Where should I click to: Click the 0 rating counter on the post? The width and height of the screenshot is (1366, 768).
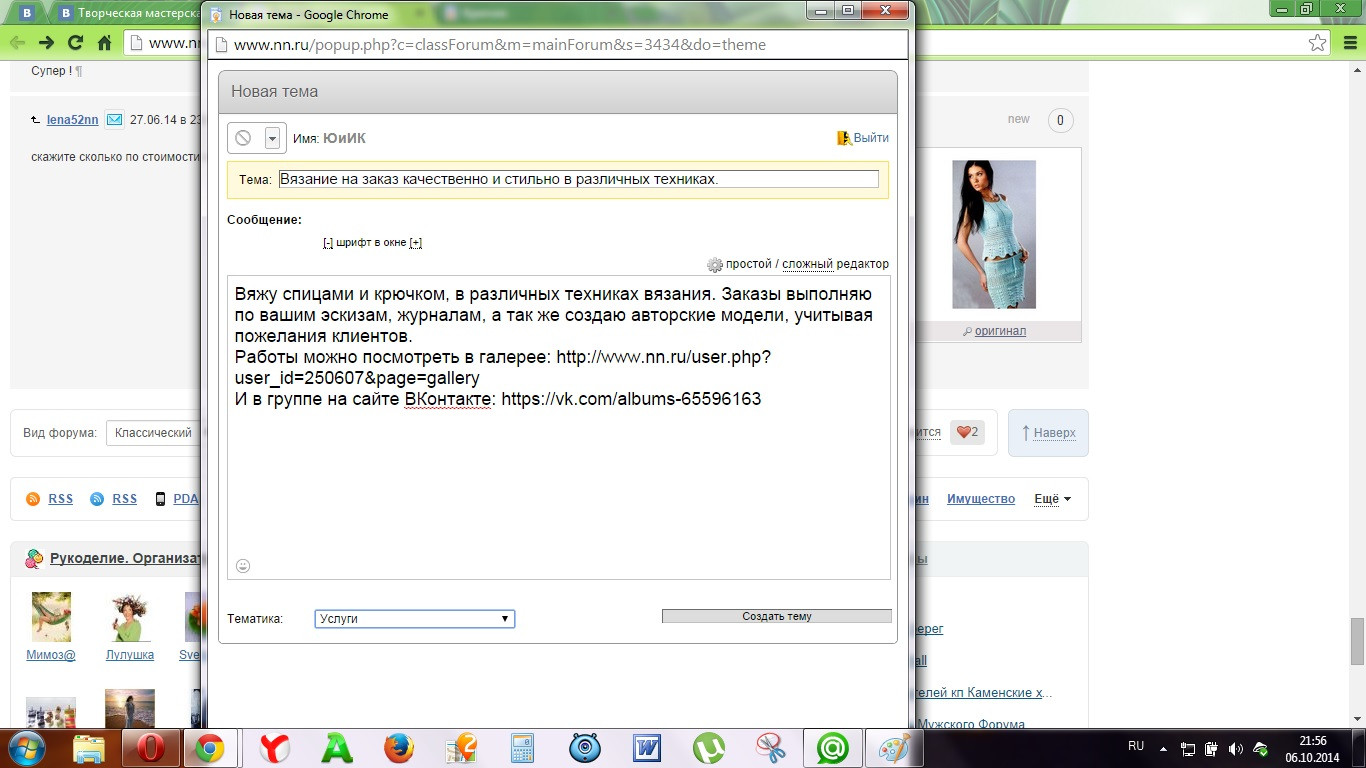tap(1060, 121)
